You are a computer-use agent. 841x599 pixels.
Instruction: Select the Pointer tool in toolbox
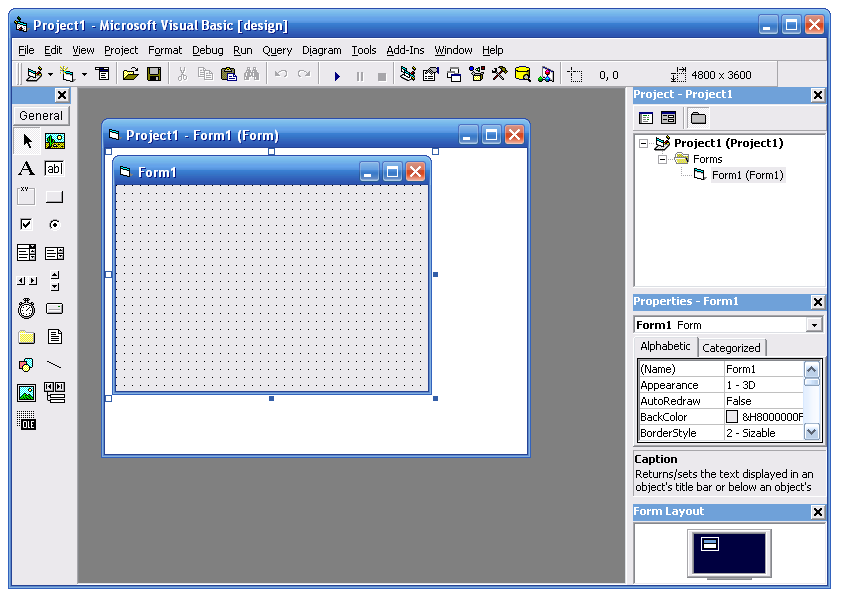coord(26,141)
